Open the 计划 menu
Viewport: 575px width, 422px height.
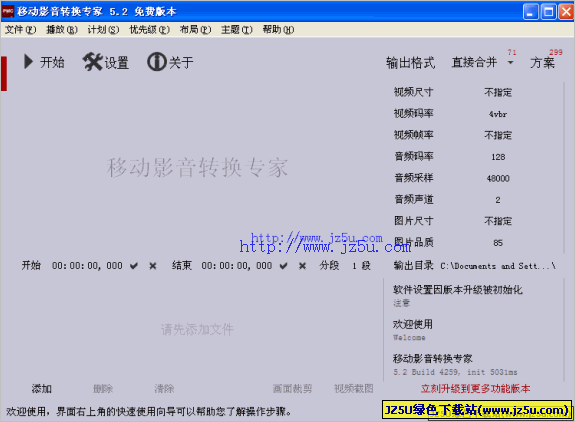tap(103, 30)
